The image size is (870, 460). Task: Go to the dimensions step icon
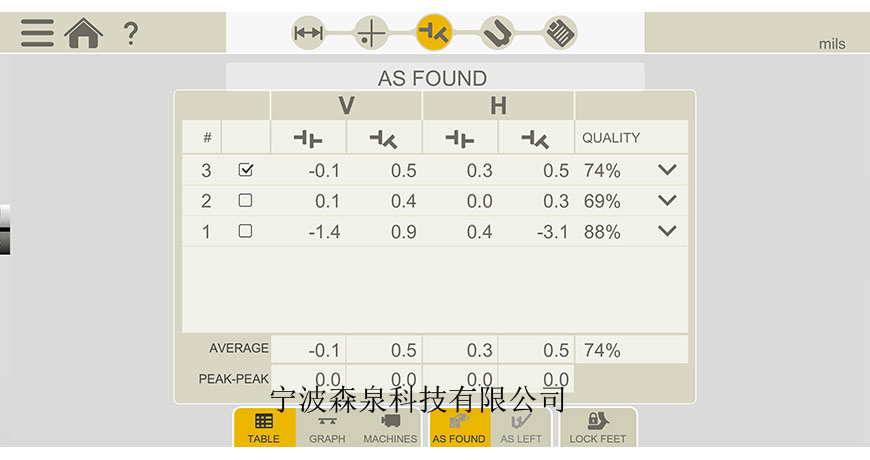tap(309, 33)
